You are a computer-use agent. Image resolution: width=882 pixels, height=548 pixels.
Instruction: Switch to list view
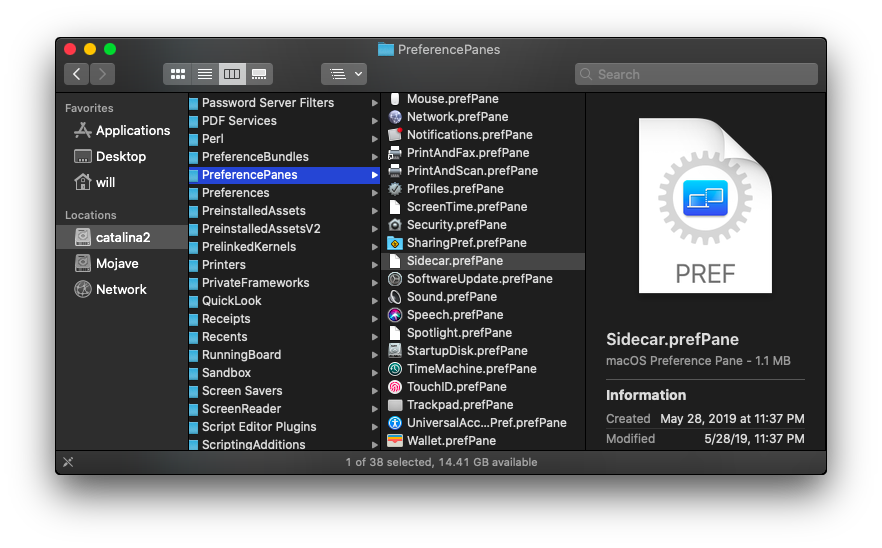click(x=205, y=74)
